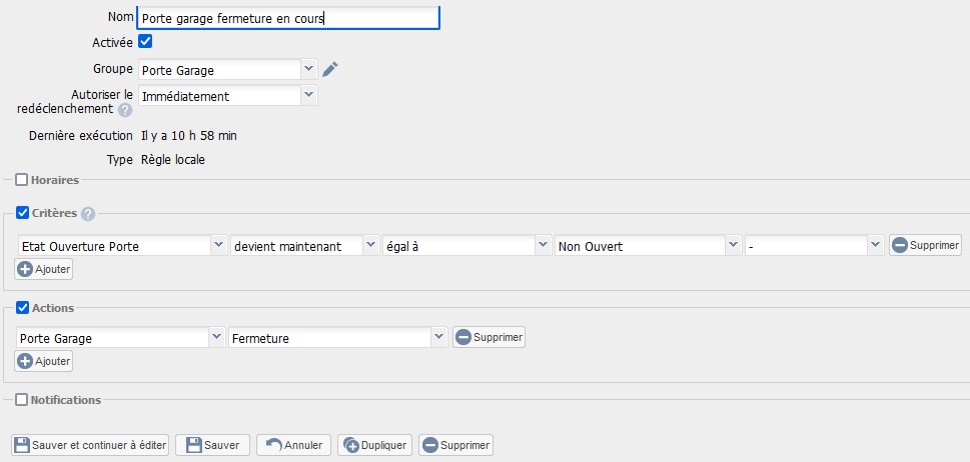
Task: Open the Critères help question mark
Action: pos(88,213)
